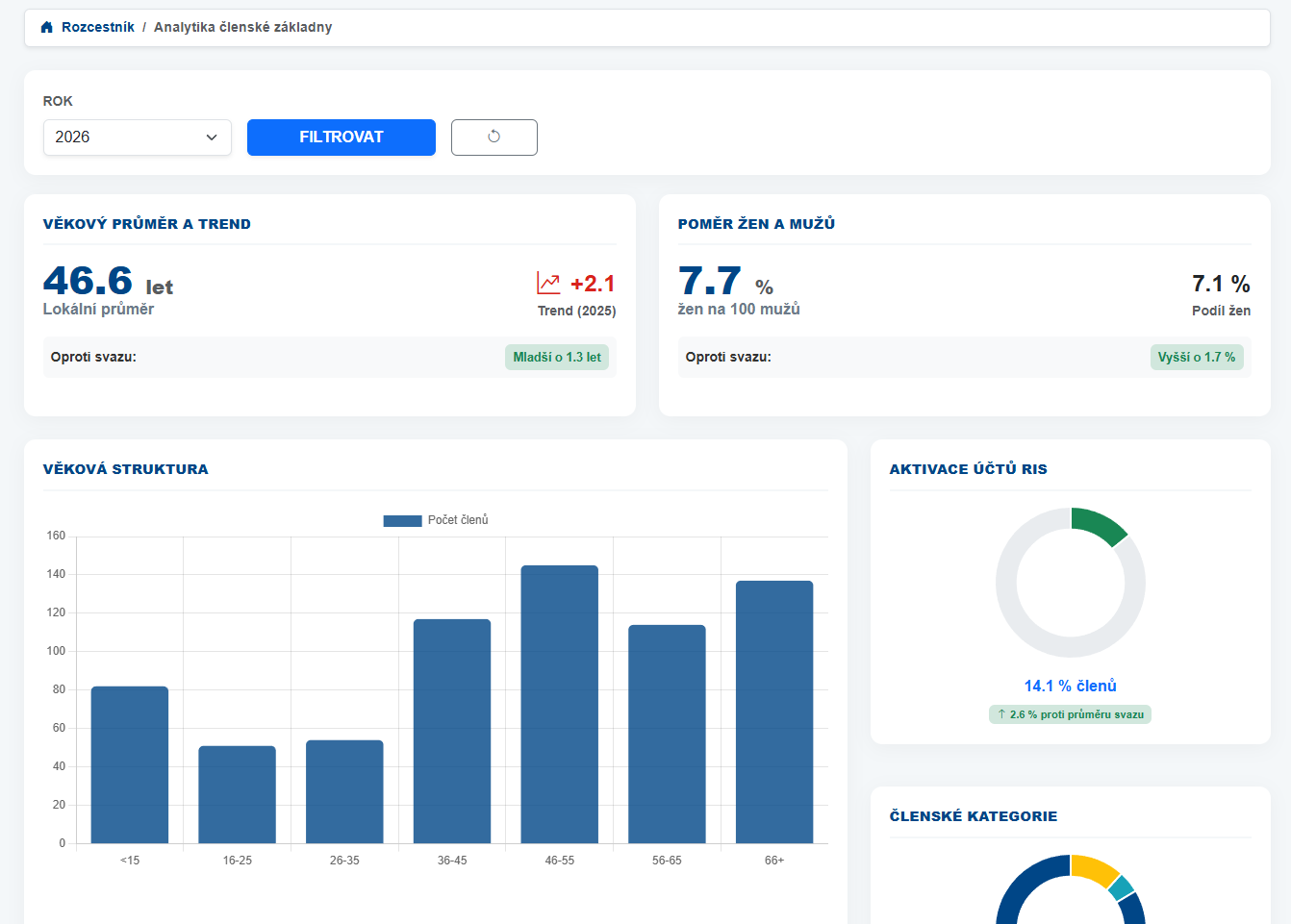
Task: Click the 66+ age group bar
Action: [774, 712]
